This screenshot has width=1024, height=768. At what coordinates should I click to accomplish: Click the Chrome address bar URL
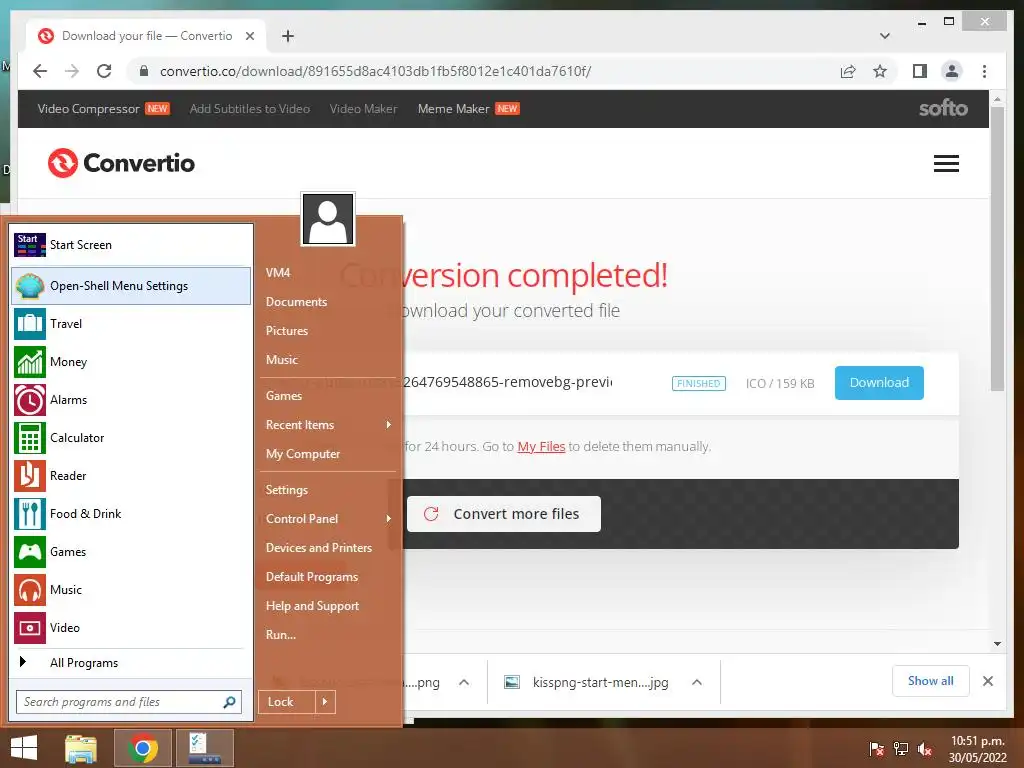pos(376,71)
